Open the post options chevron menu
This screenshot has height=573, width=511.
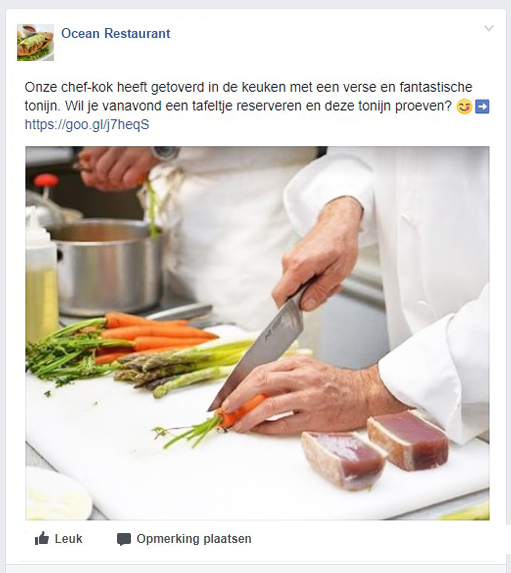(x=489, y=28)
